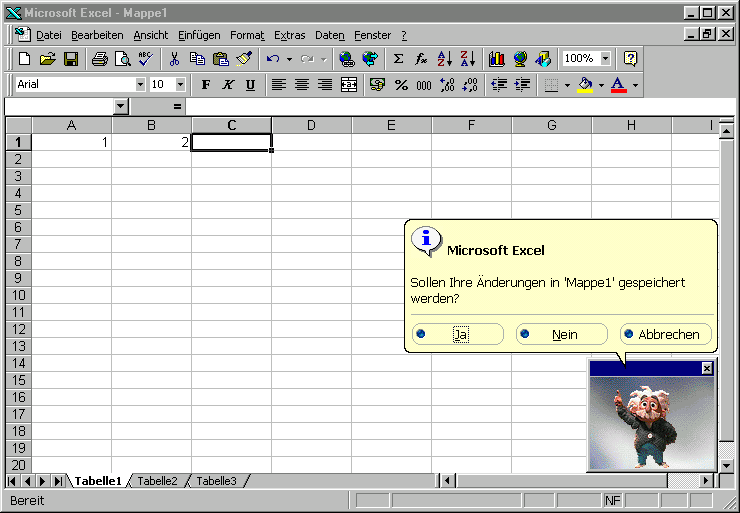The image size is (740, 513).
Task: Sort descending with Z-A icon
Action: point(468,59)
